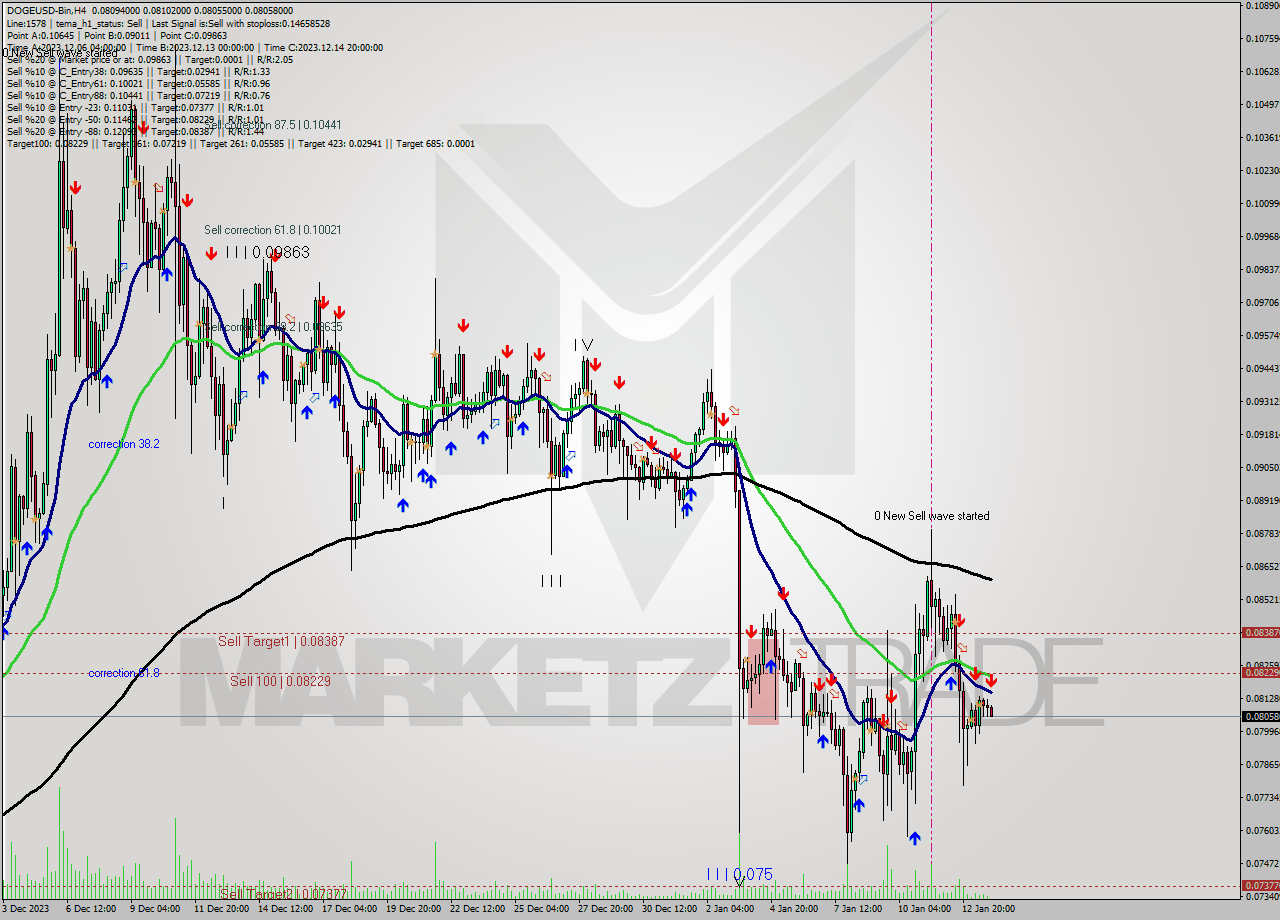This screenshot has width=1280, height=920.
Task: Click the blue 'correction 38.2' label
Action: [124, 444]
